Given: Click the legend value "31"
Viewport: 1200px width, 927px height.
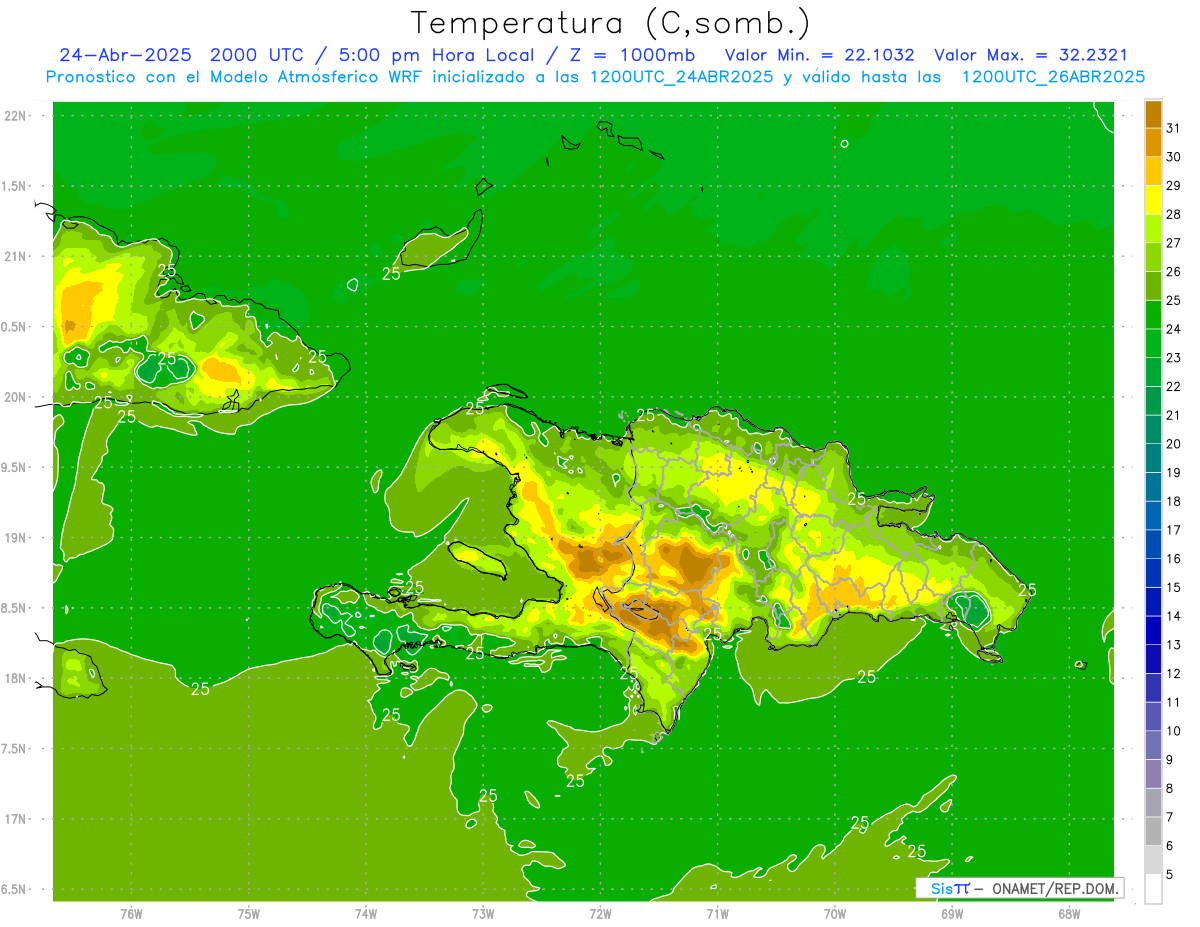Looking at the screenshot, I should point(1174,128).
